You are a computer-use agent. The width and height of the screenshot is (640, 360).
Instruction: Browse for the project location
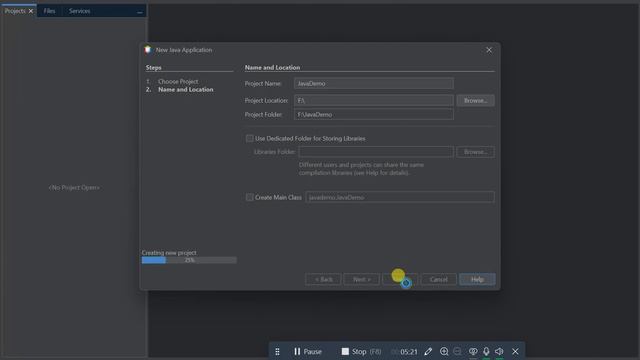click(476, 100)
